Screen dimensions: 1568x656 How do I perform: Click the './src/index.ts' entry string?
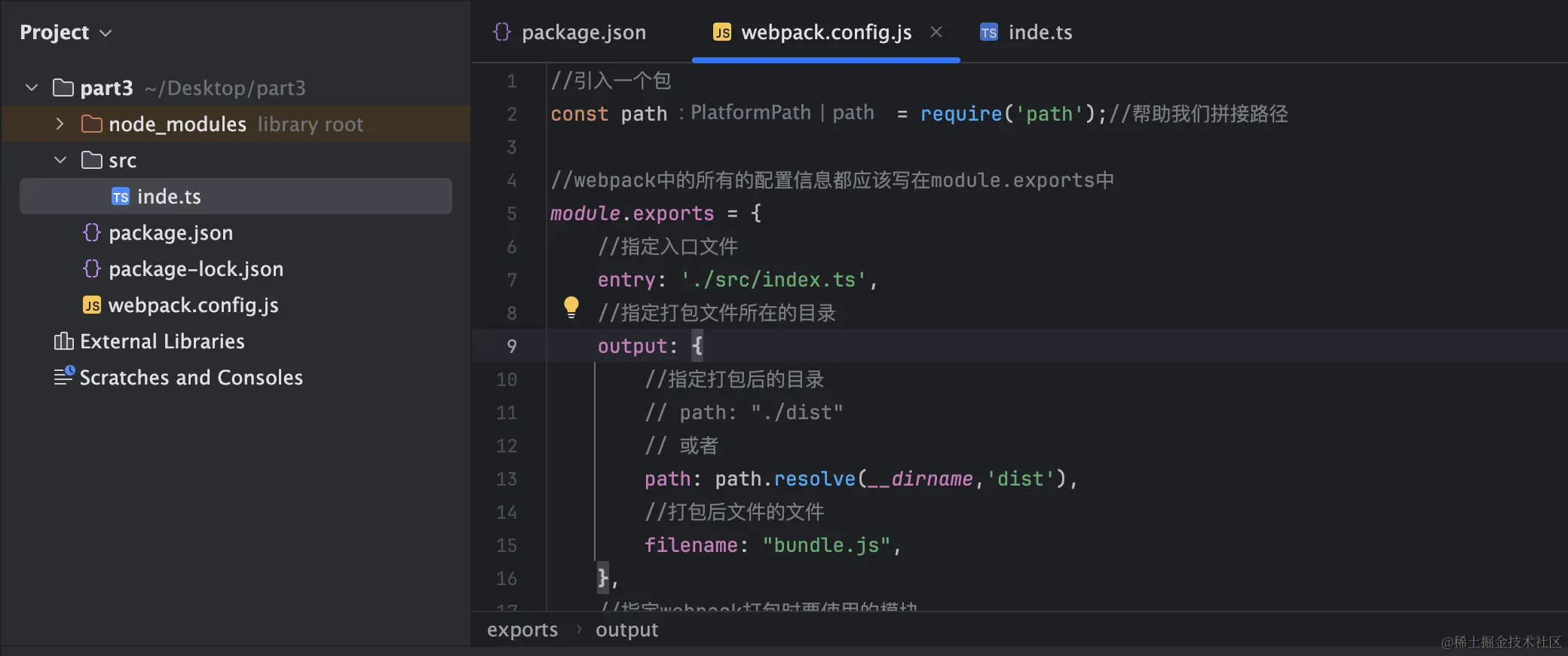[x=773, y=280]
